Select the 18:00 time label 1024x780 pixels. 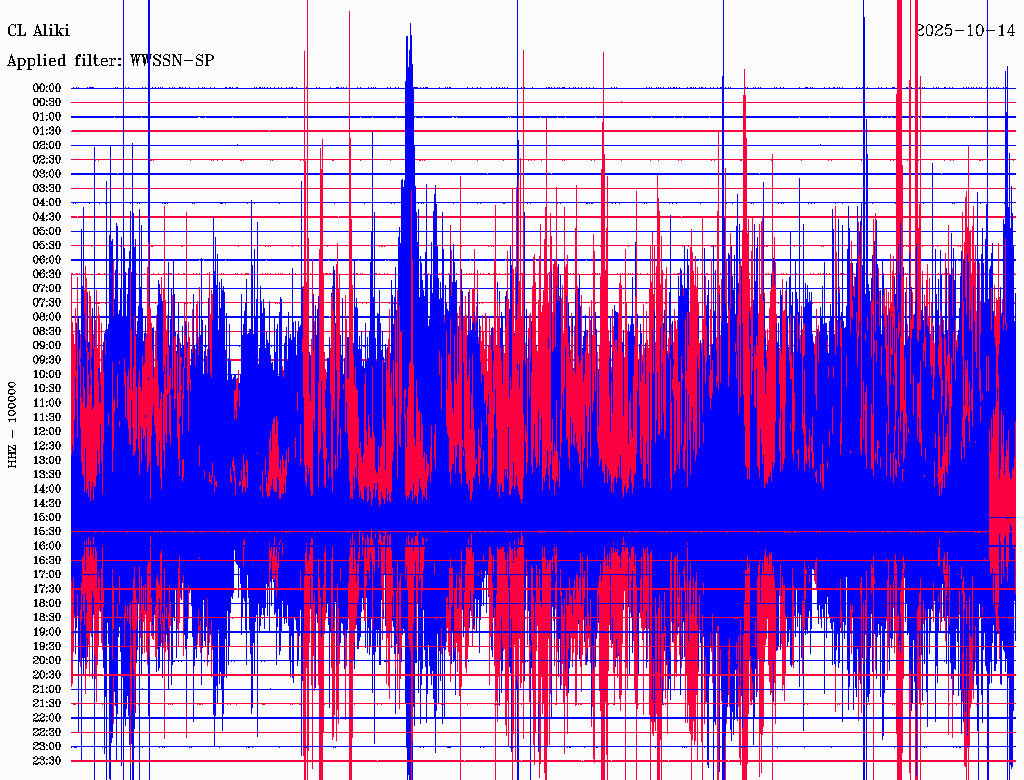click(47, 604)
